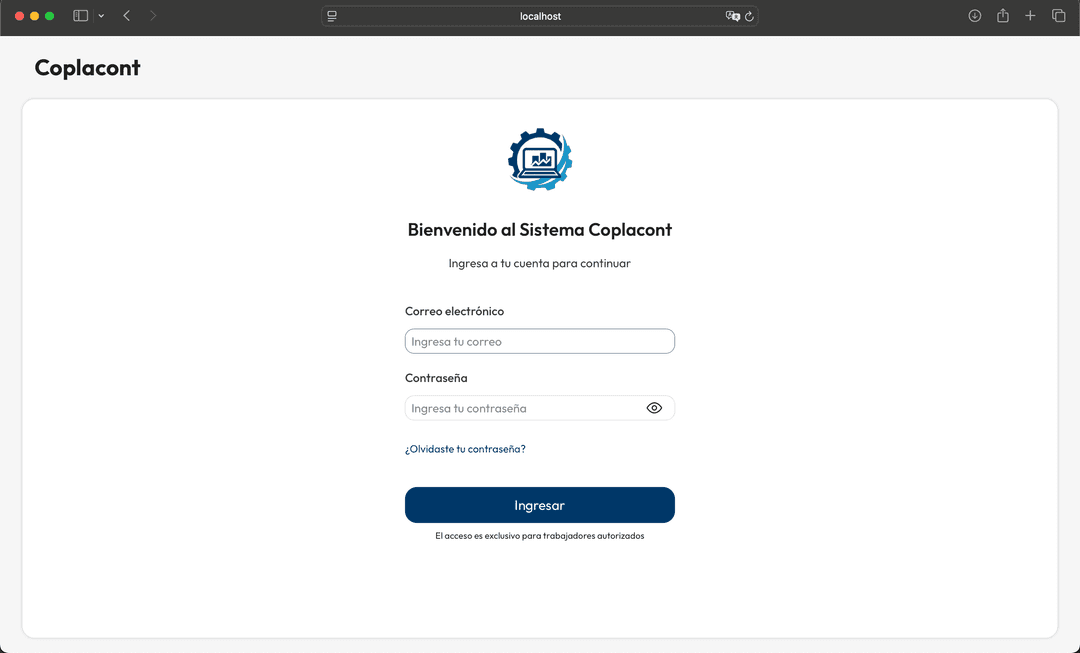The width and height of the screenshot is (1080, 653).
Task: Click the localhost address bar
Action: tap(540, 16)
